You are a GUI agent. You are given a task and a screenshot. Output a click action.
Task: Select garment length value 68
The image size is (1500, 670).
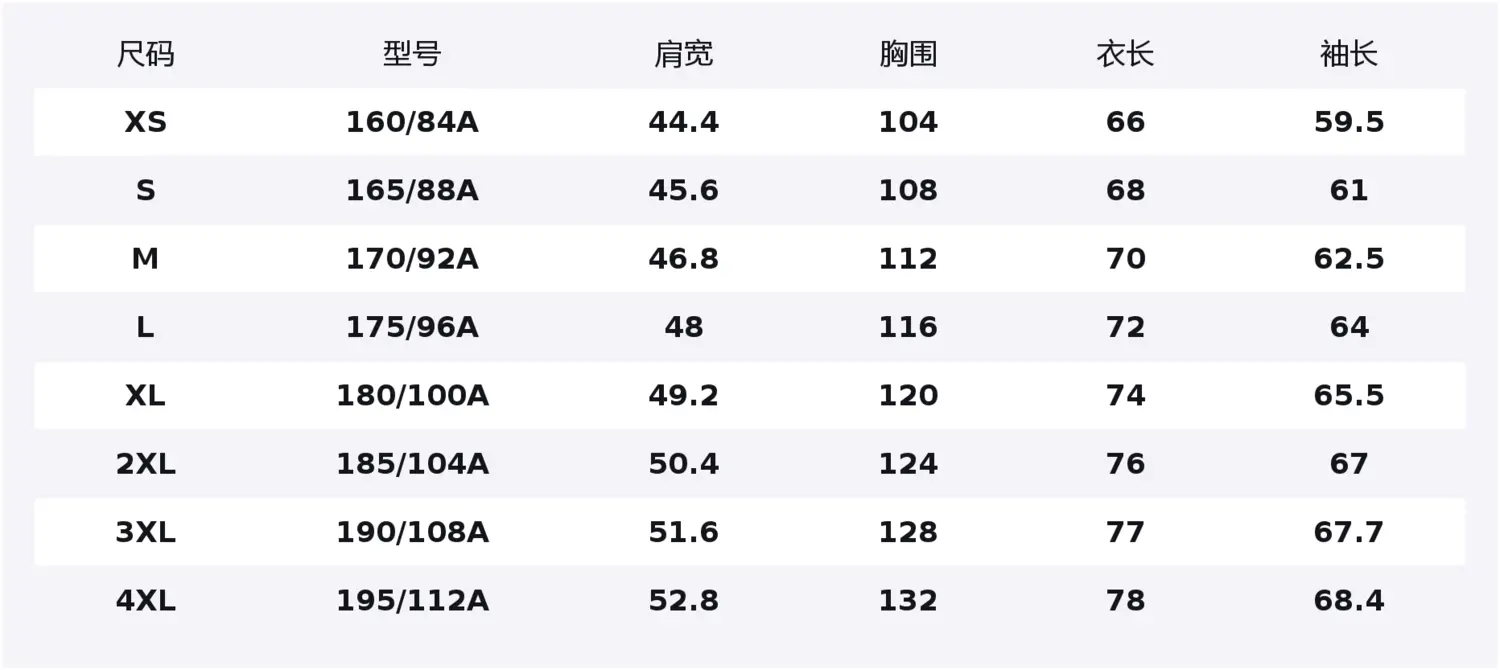pos(1125,190)
